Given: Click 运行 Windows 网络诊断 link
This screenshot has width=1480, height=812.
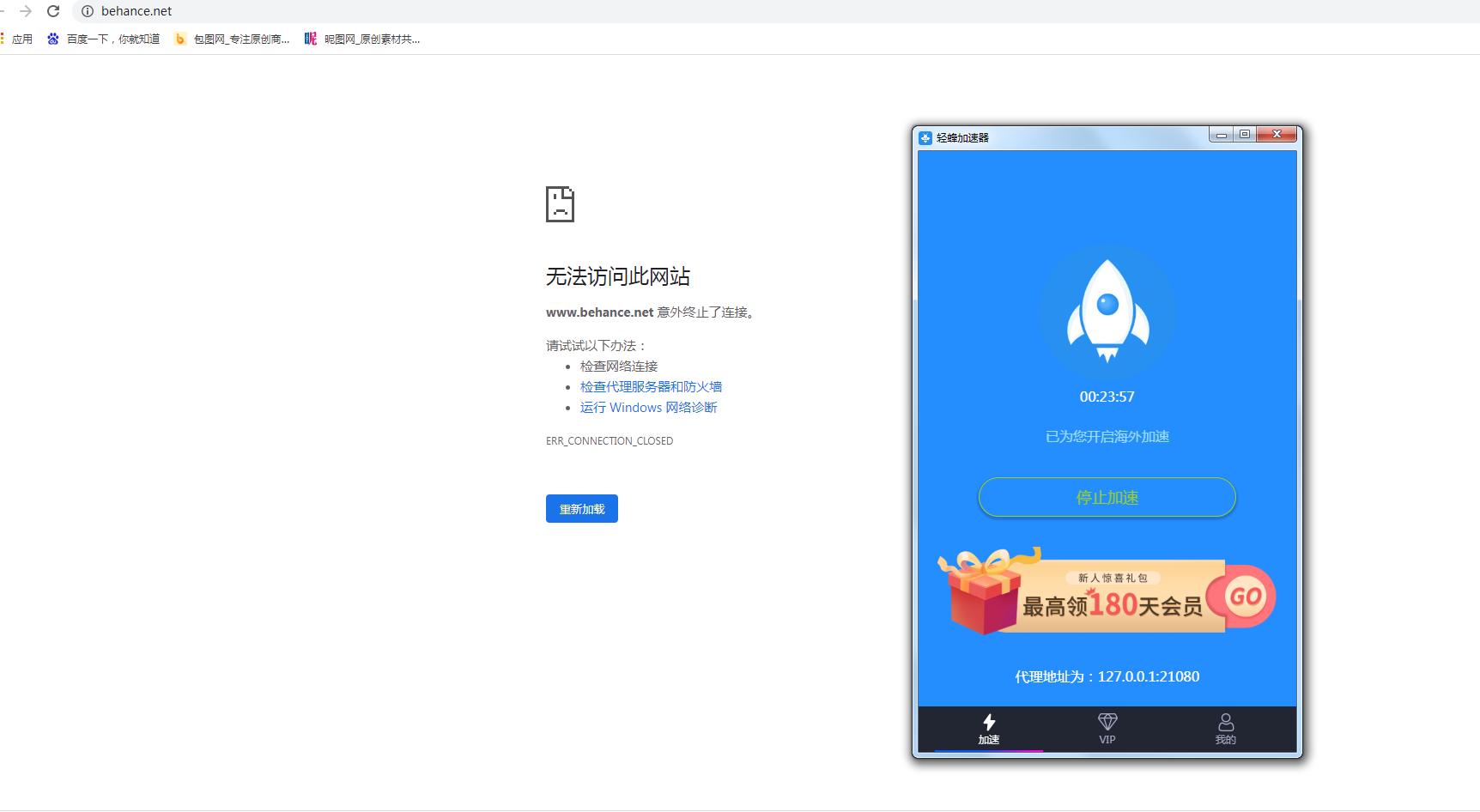Looking at the screenshot, I should point(648,408).
